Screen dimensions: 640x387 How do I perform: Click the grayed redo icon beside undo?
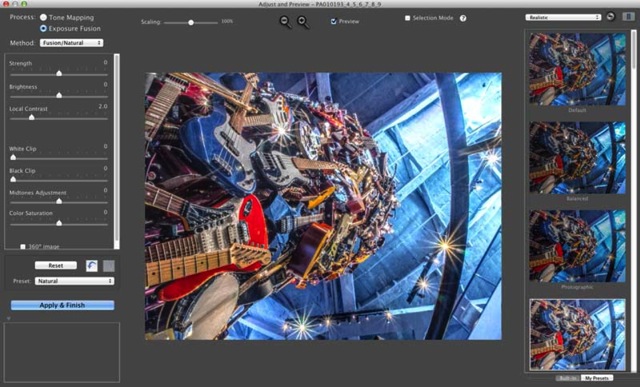[x=109, y=266]
